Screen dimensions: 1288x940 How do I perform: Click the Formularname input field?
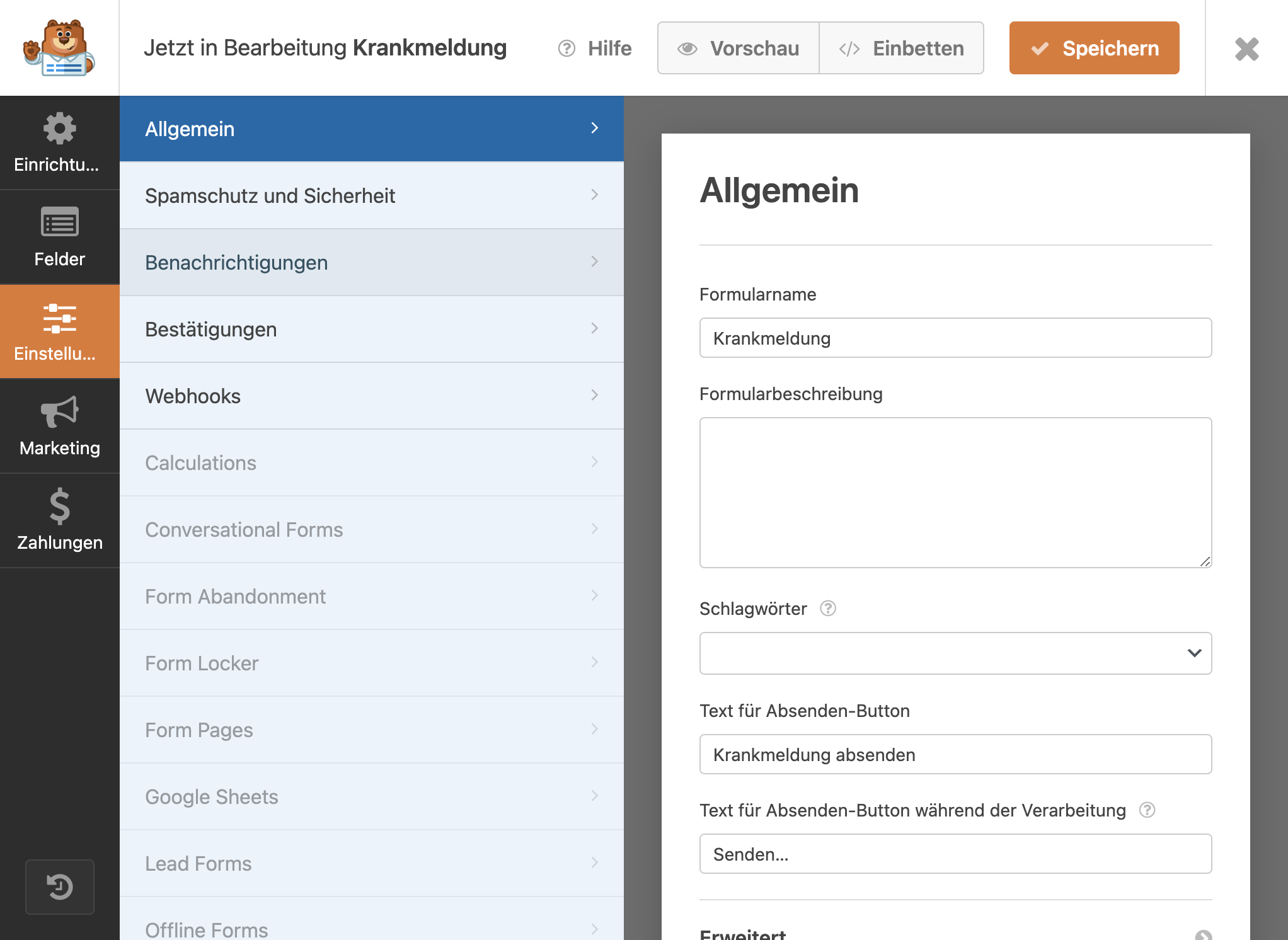955,338
